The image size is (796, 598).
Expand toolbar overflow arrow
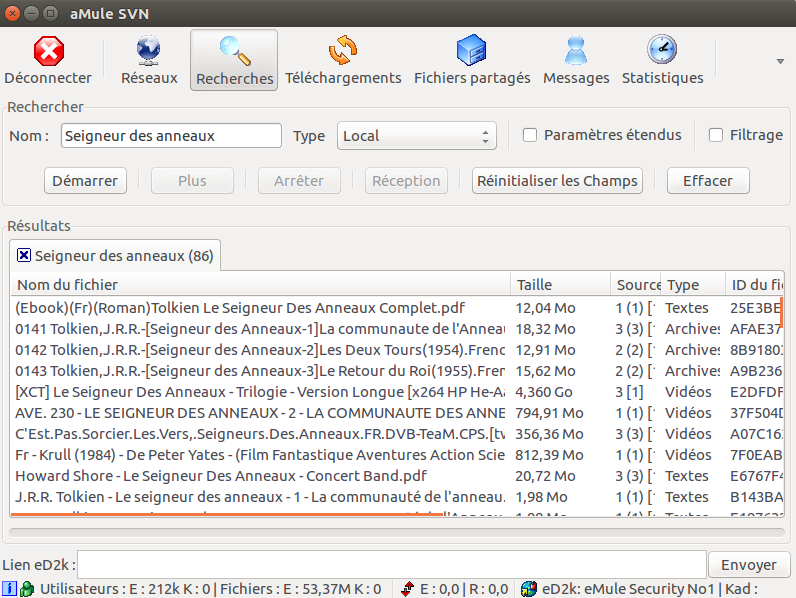point(780,61)
